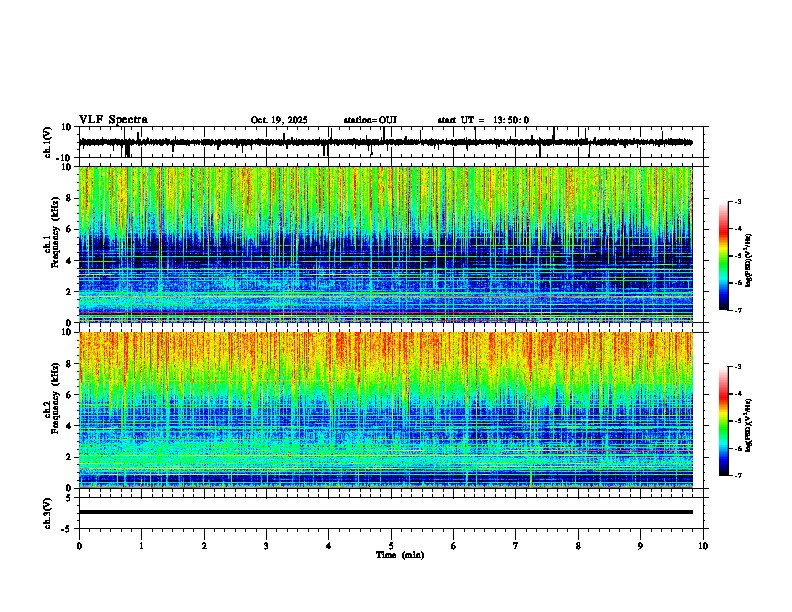This screenshot has width=792, height=612.
Task: Click time axis tick label "1"
Action: coord(141,546)
